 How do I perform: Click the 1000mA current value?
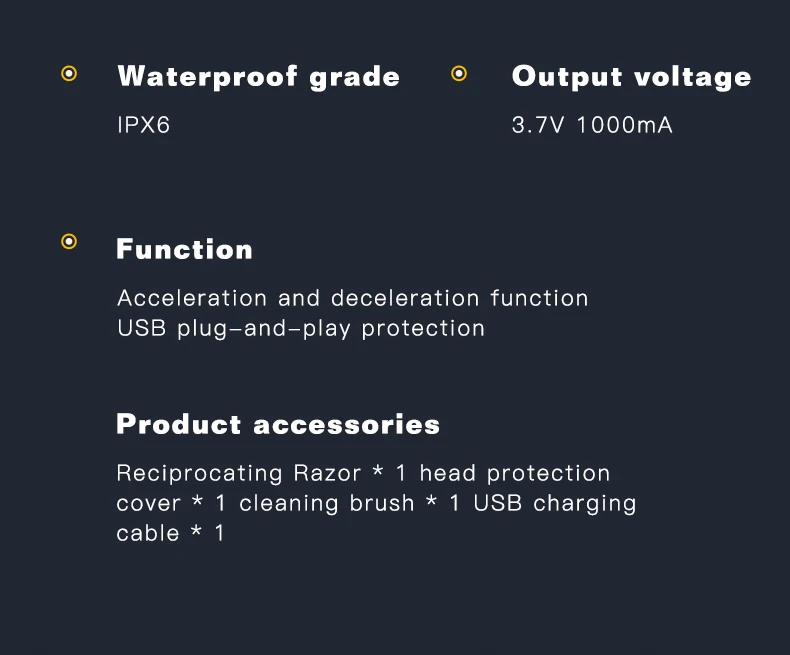625,127
